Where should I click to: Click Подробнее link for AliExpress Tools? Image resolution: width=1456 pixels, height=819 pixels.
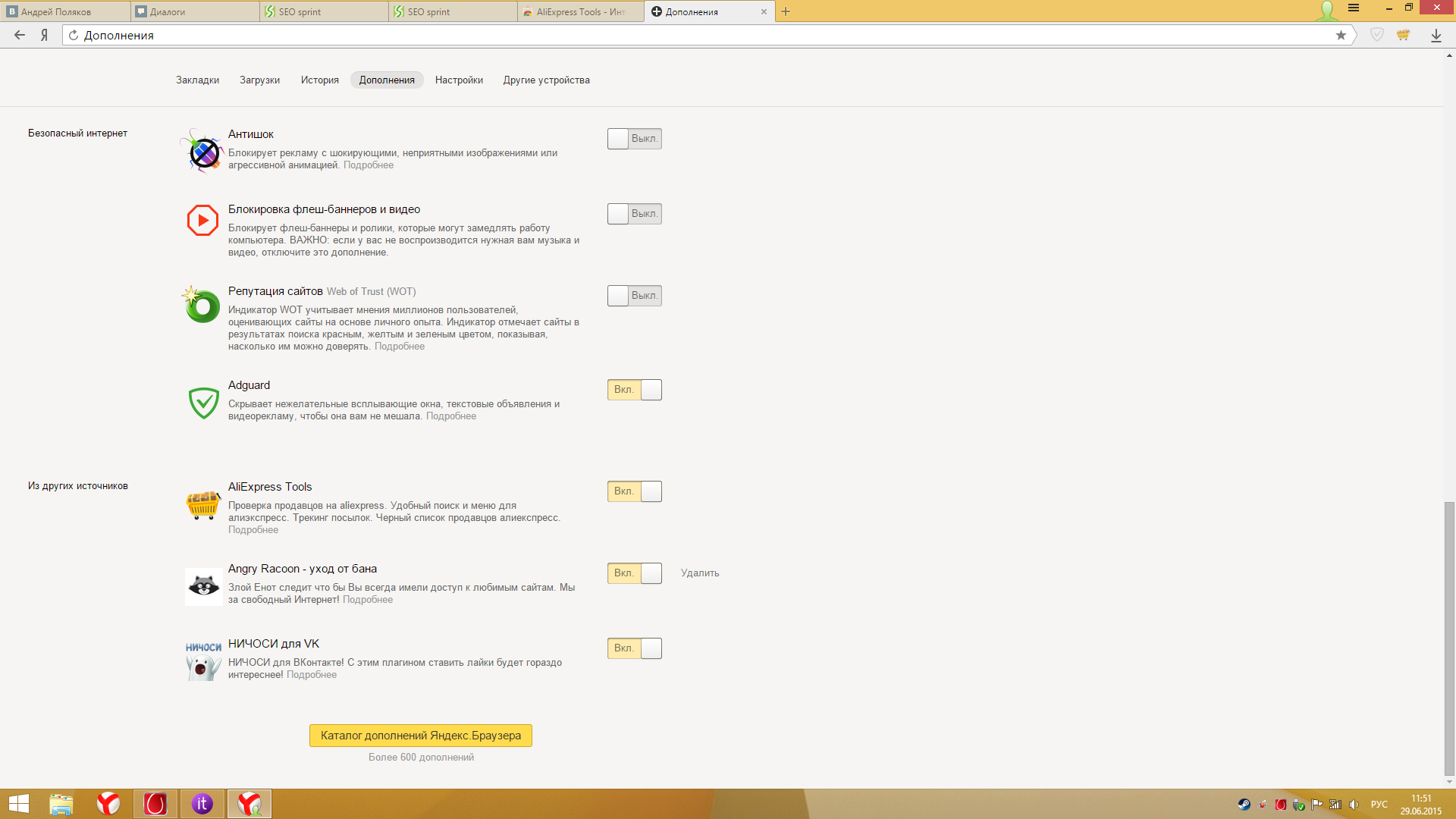point(253,530)
